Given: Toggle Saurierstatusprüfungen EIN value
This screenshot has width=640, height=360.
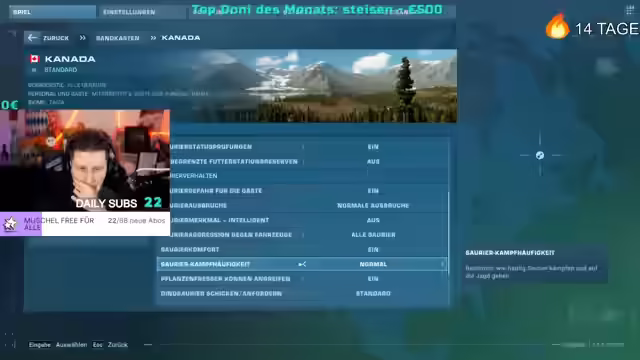Looking at the screenshot, I should tap(373, 147).
